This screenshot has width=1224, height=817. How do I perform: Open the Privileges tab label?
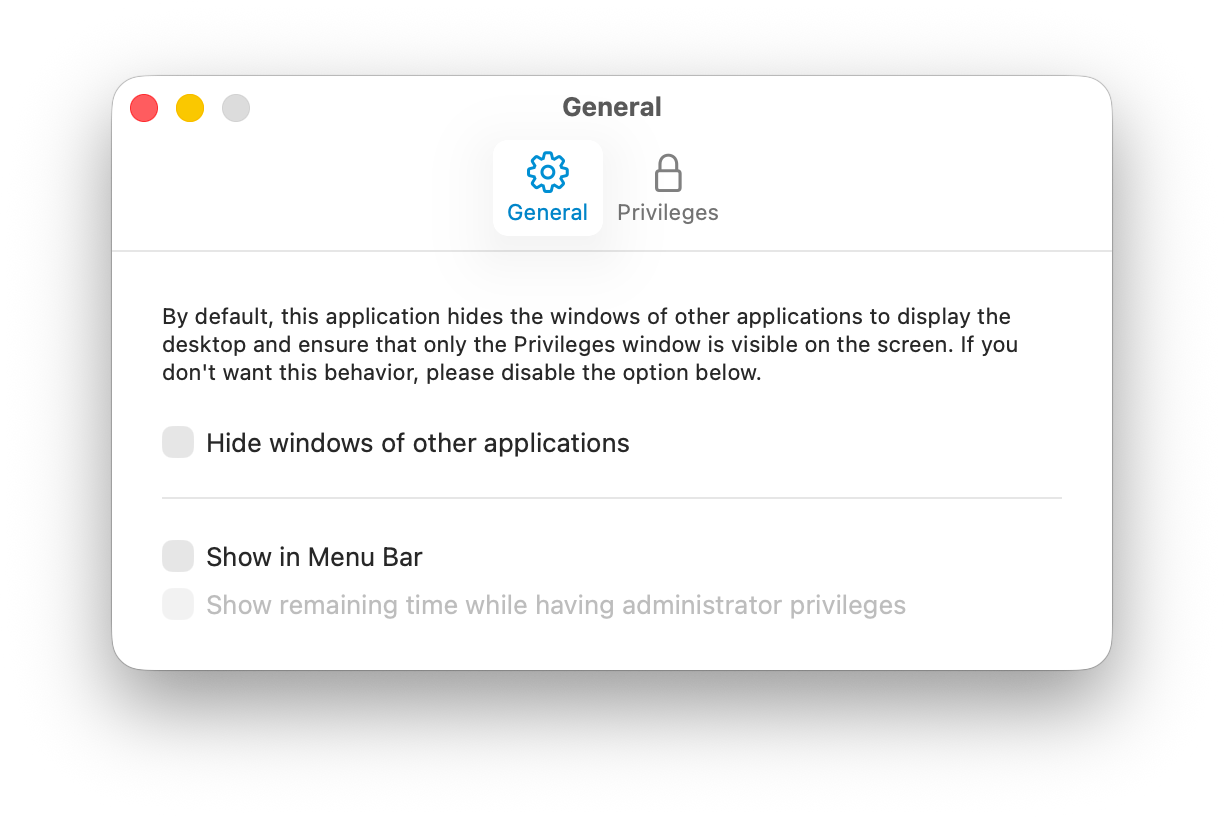[x=668, y=212]
